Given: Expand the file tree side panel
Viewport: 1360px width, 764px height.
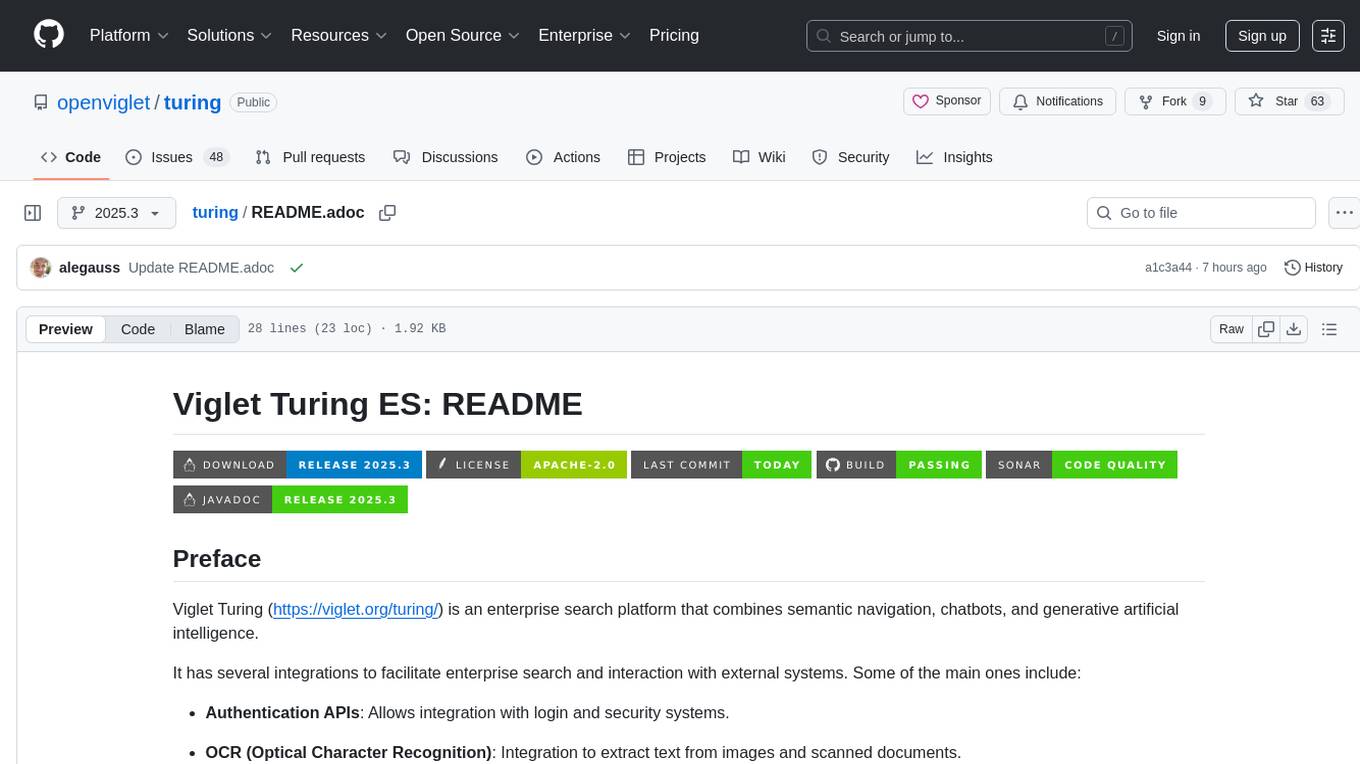Looking at the screenshot, I should (x=33, y=213).
